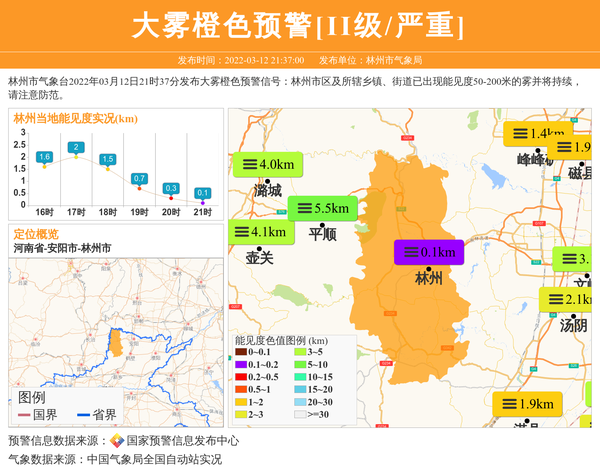600x471 pixels.
Task: Click the fog icon on purple Linzhou 0.1km label
Action: tap(407, 253)
